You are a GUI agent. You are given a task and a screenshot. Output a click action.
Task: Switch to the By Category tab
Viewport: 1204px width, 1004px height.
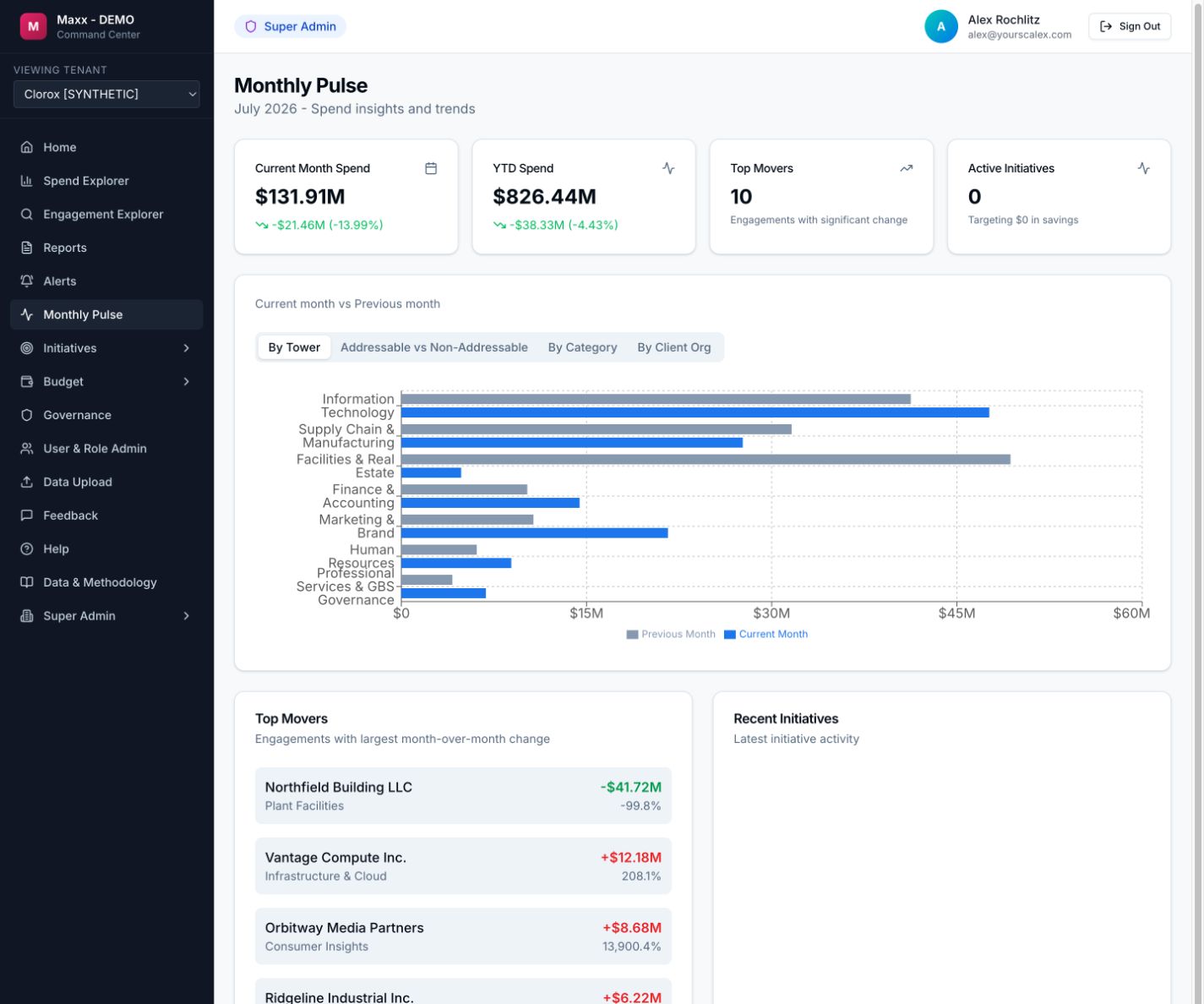582,347
